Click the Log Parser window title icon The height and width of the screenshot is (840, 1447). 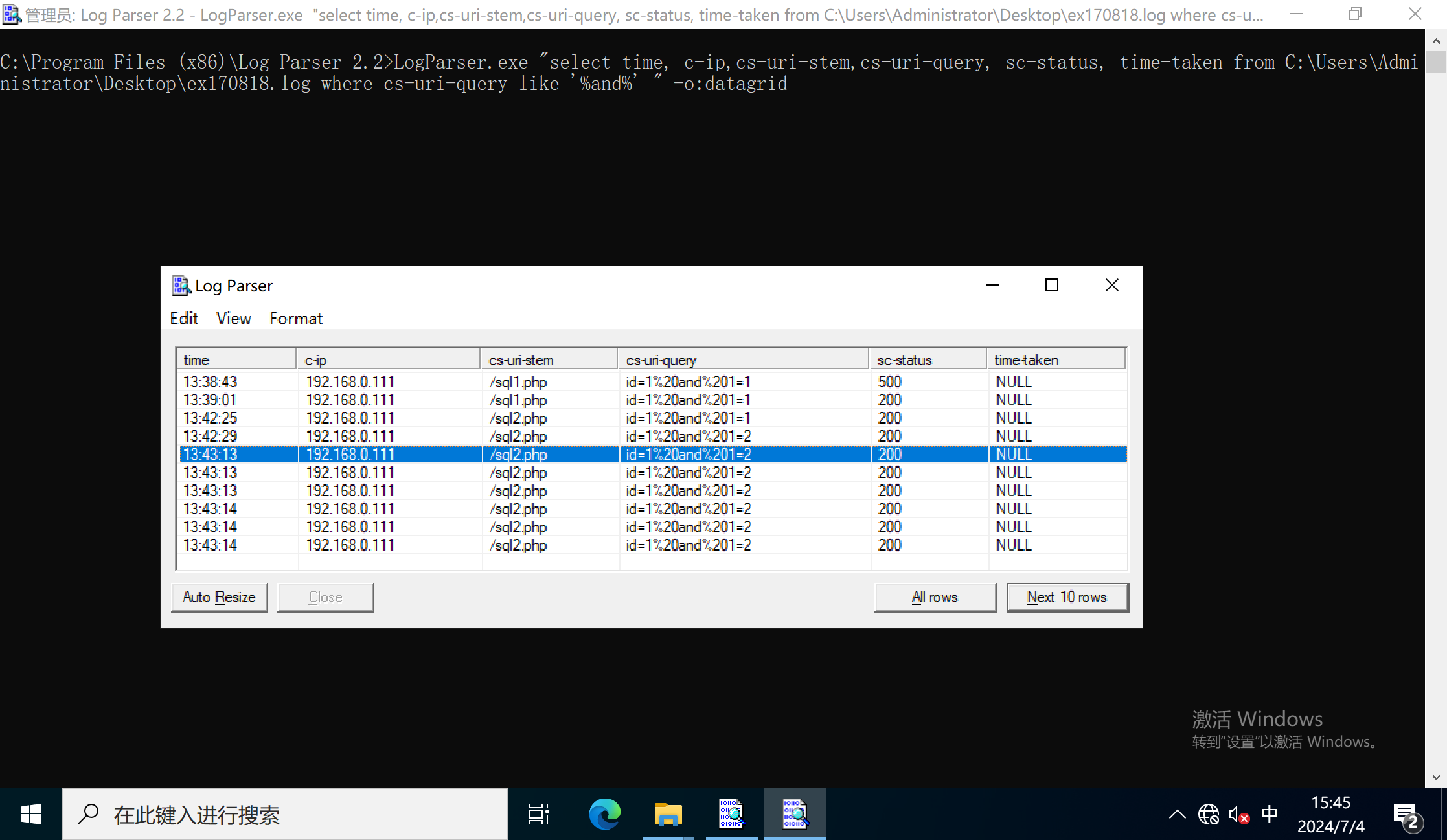[181, 286]
